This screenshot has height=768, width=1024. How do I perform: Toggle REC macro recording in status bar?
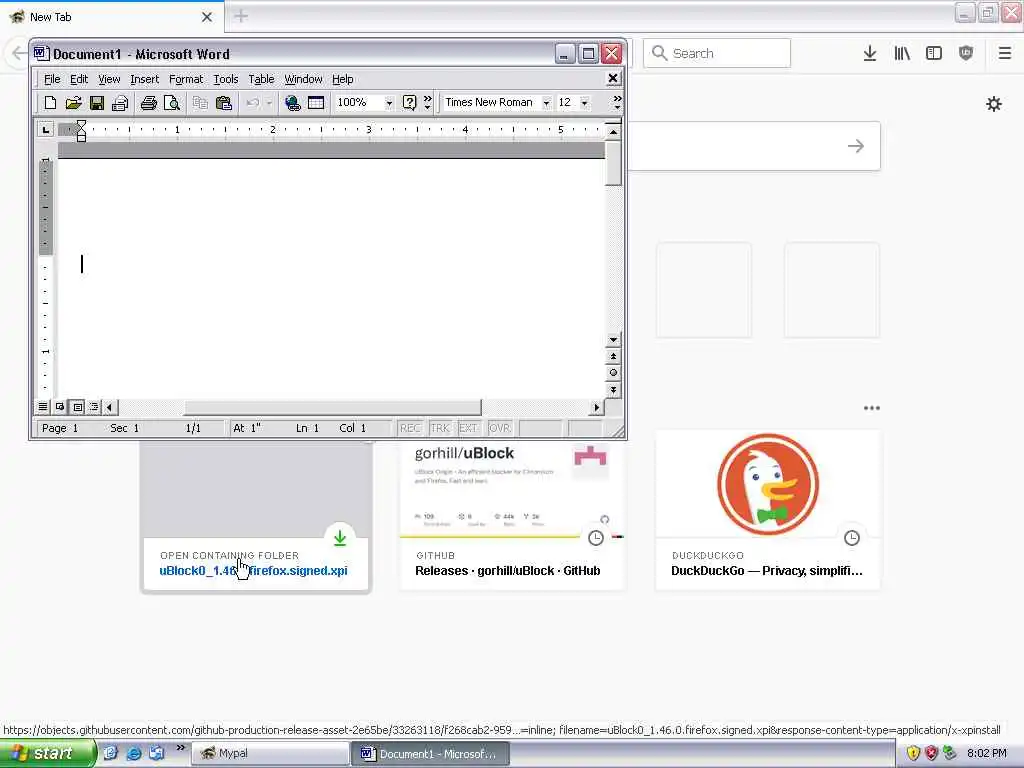[x=410, y=428]
